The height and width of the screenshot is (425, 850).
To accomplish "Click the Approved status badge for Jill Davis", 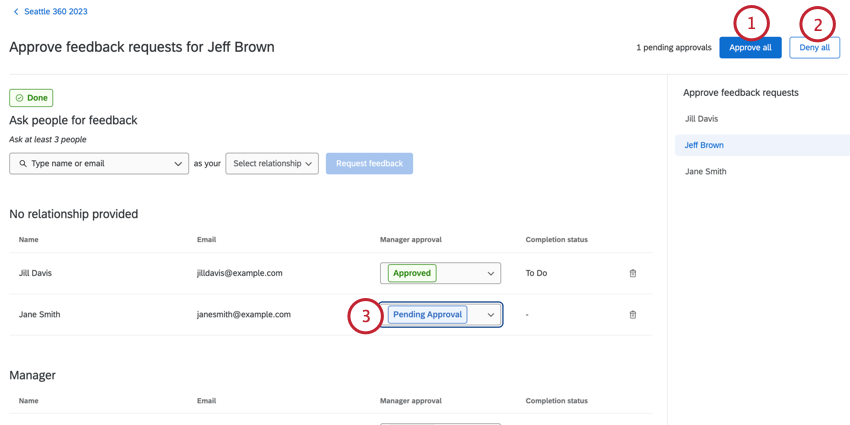I will (x=412, y=273).
